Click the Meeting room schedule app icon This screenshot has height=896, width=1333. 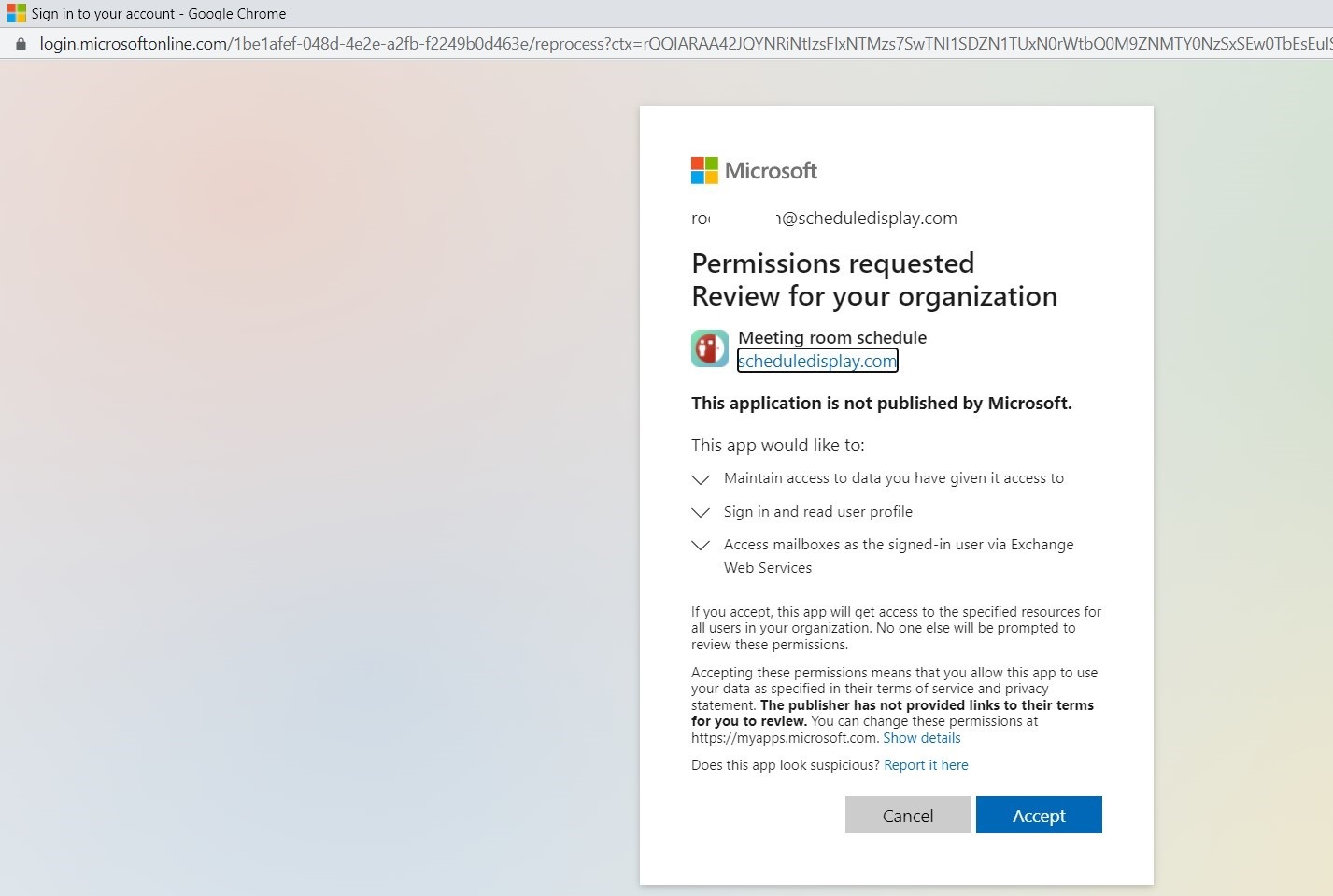[x=710, y=348]
